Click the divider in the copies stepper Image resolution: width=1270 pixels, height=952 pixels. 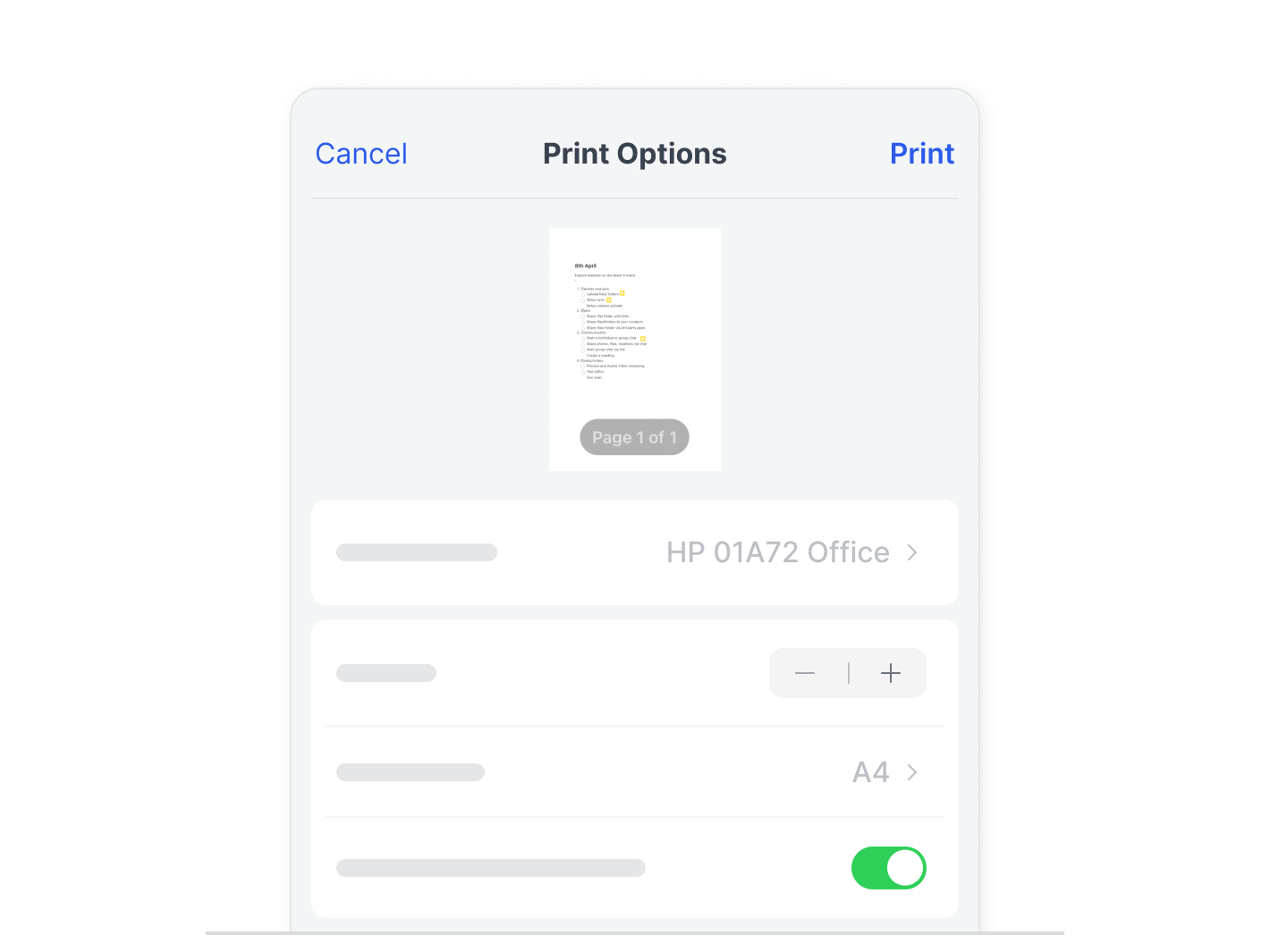pyautogui.click(x=849, y=673)
